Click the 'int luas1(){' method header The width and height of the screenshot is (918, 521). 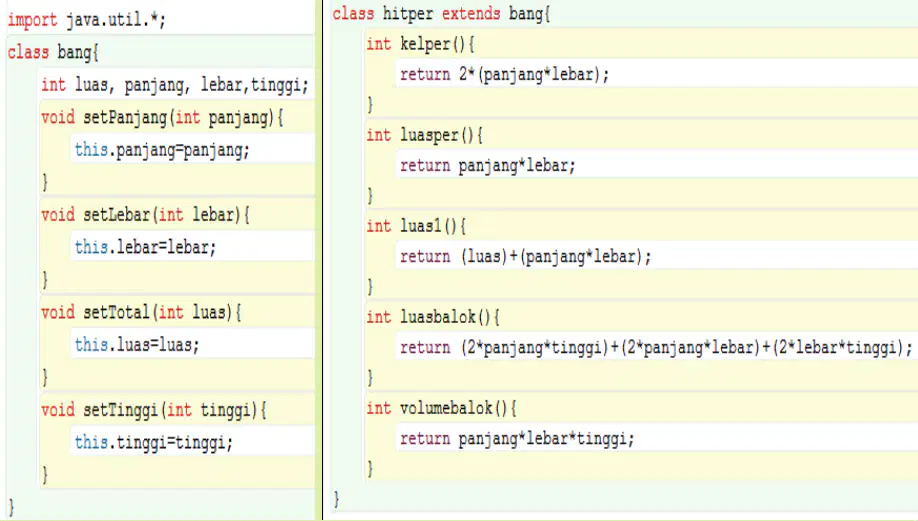click(416, 227)
